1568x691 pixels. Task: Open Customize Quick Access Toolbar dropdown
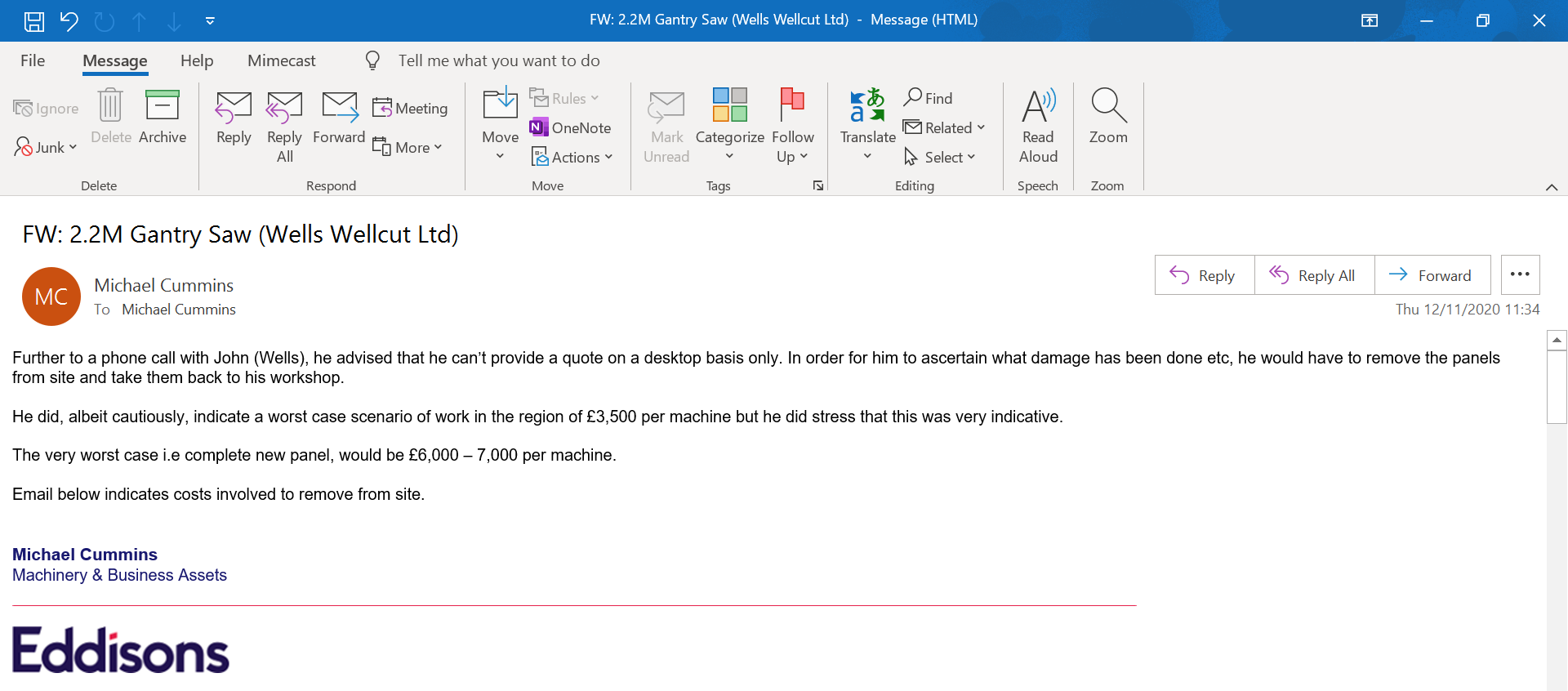[210, 21]
